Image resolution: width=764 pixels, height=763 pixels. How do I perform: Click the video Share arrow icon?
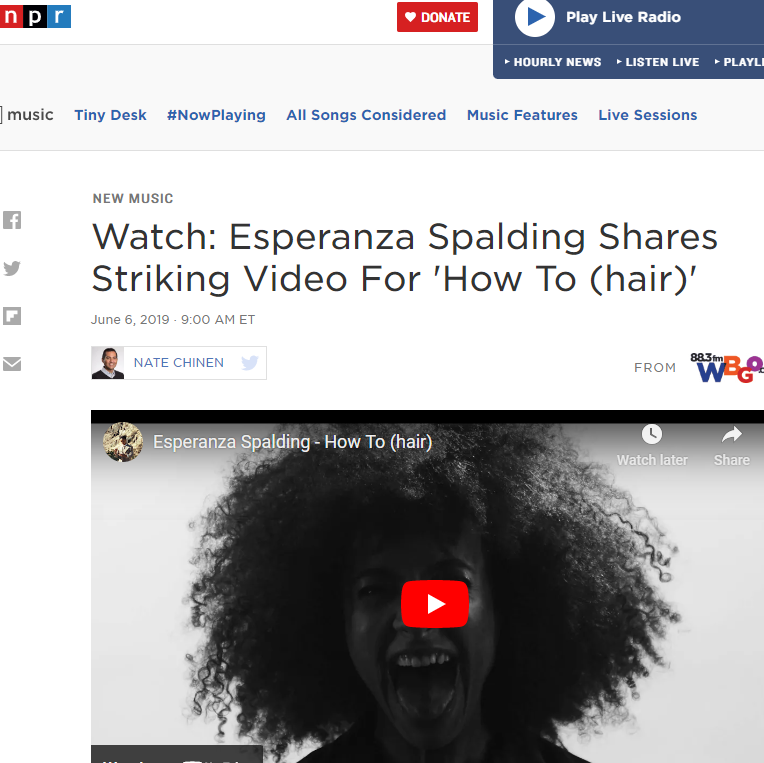(731, 434)
